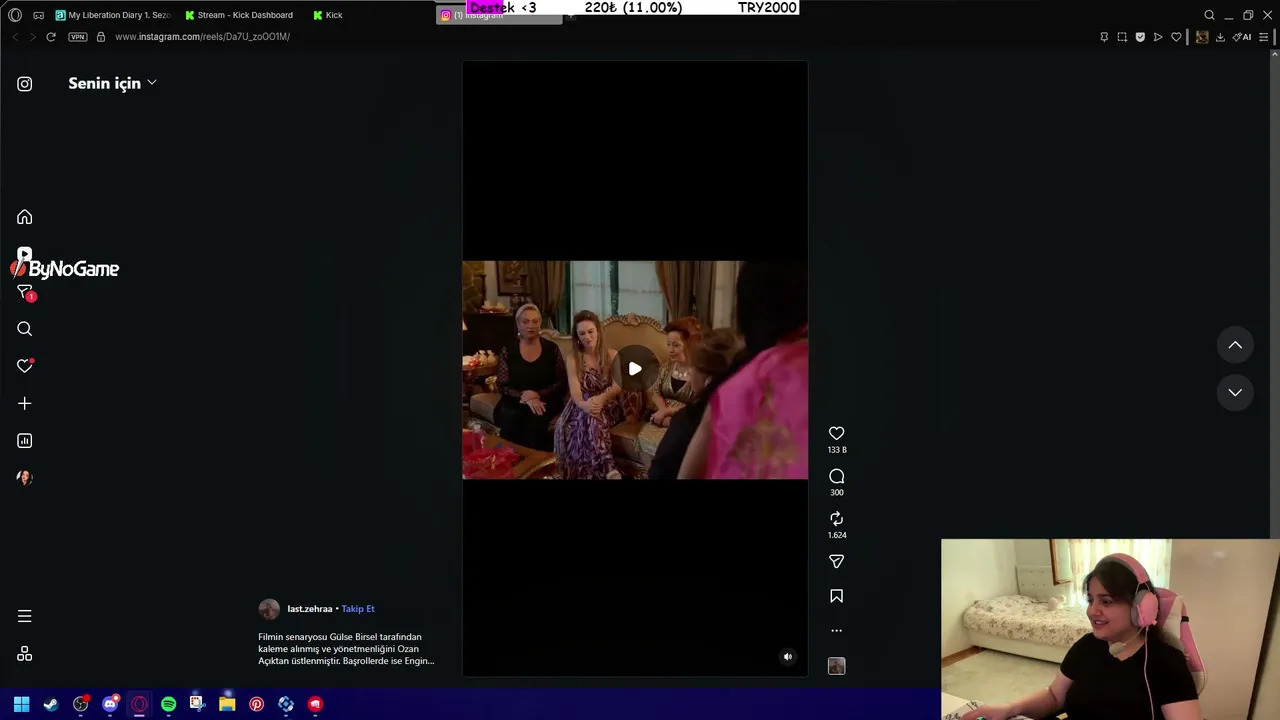Click the pin icon in the browser toolbar
Screen dimensions: 1280x720
(x=1104, y=37)
